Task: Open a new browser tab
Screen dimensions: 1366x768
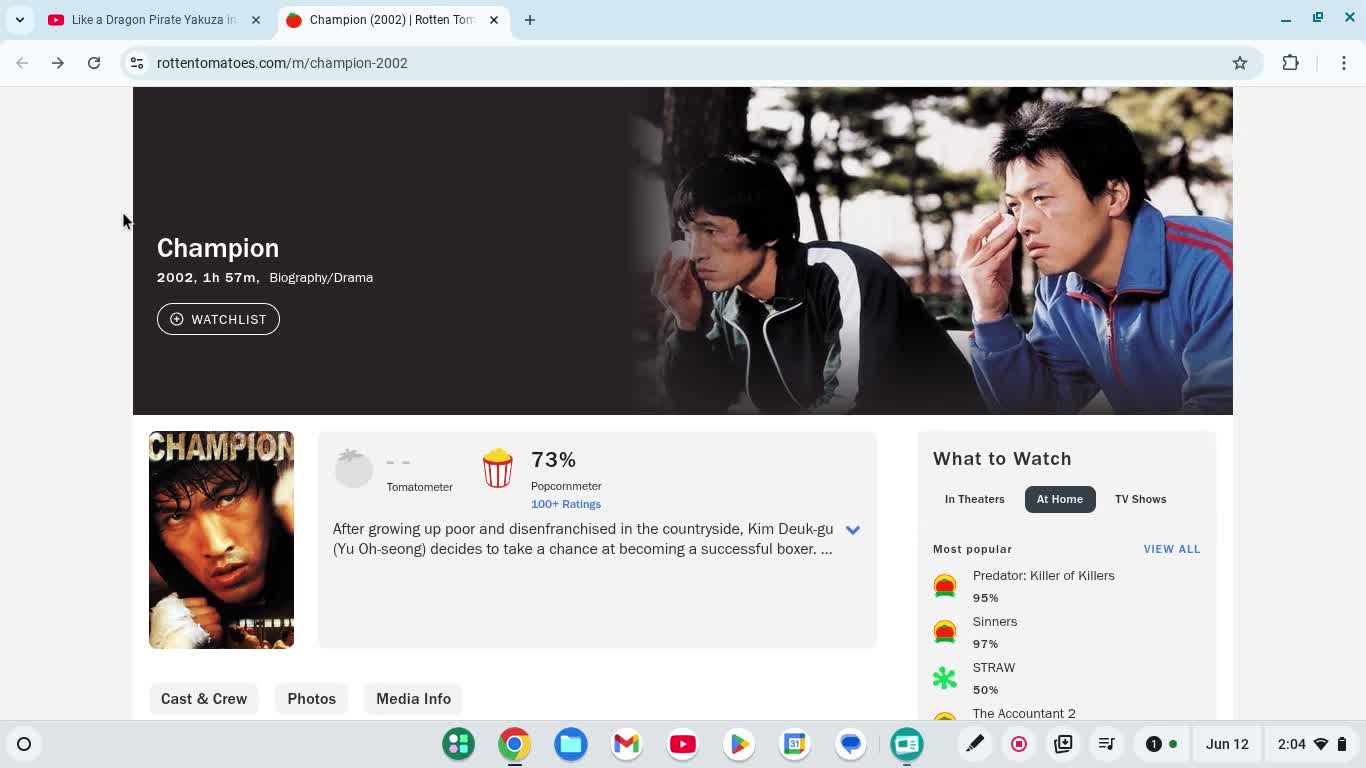Action: click(x=530, y=20)
